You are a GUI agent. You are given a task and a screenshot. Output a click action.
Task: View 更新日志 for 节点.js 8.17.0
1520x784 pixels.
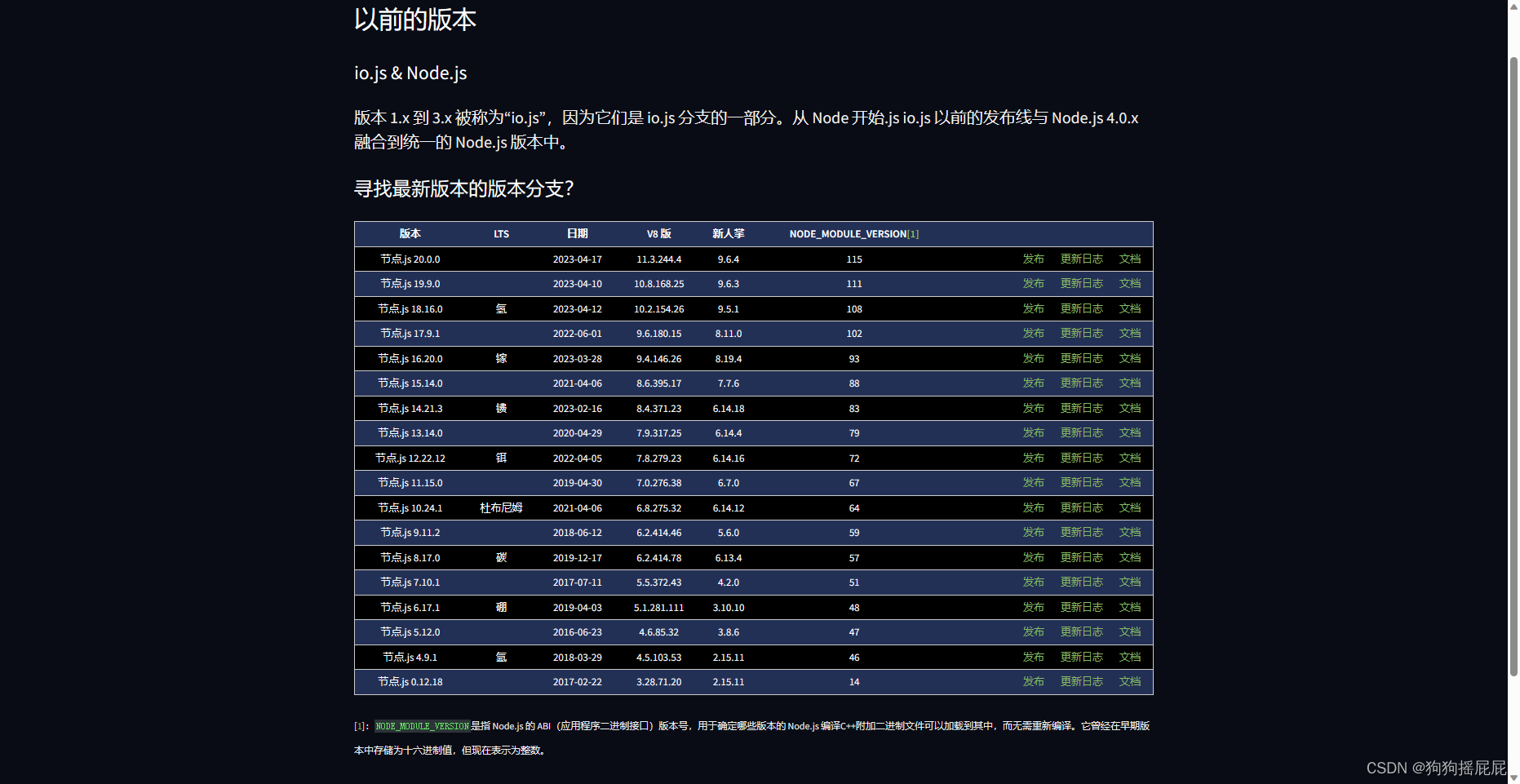pos(1081,557)
